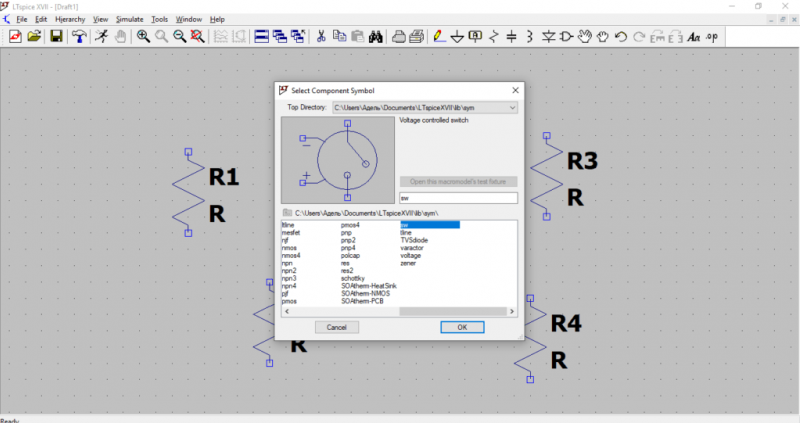800x423 pixels.
Task: Select 'res2' in the component list
Action: tap(347, 271)
